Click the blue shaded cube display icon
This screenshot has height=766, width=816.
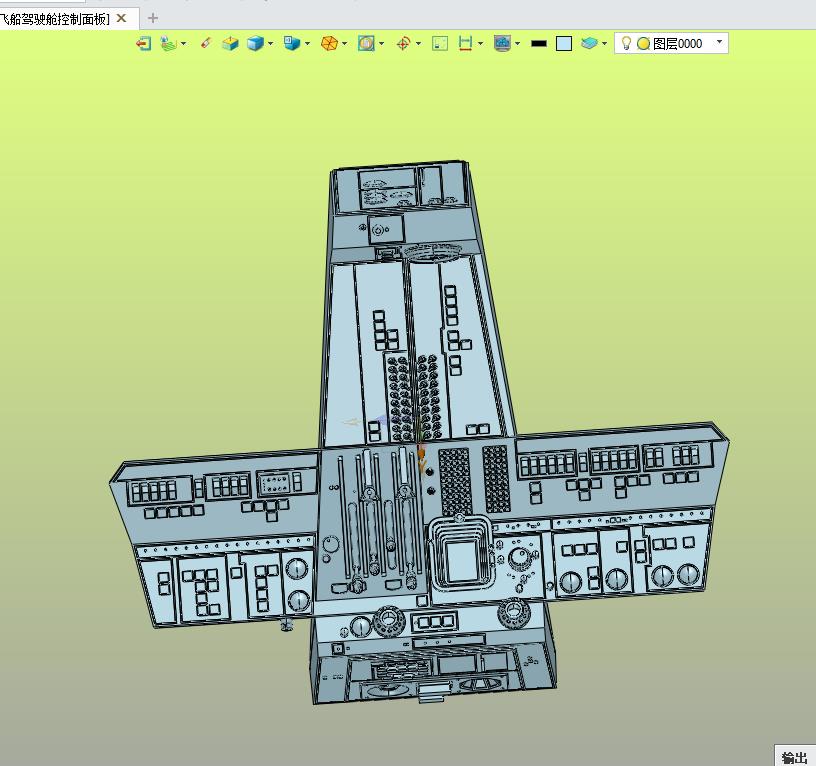point(255,43)
